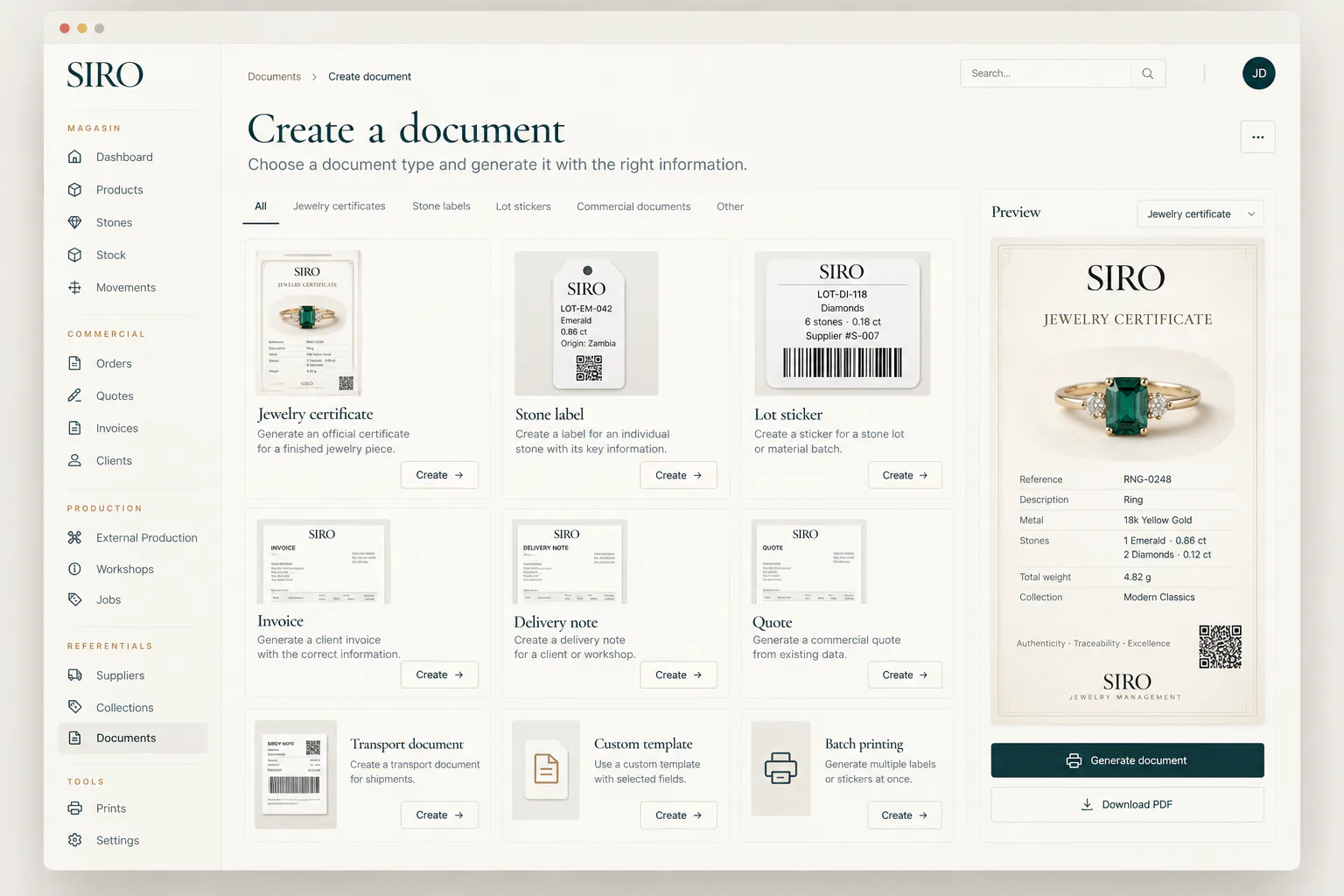Select the Quotes pen icon
This screenshot has width=1344, height=896.
click(x=75, y=395)
